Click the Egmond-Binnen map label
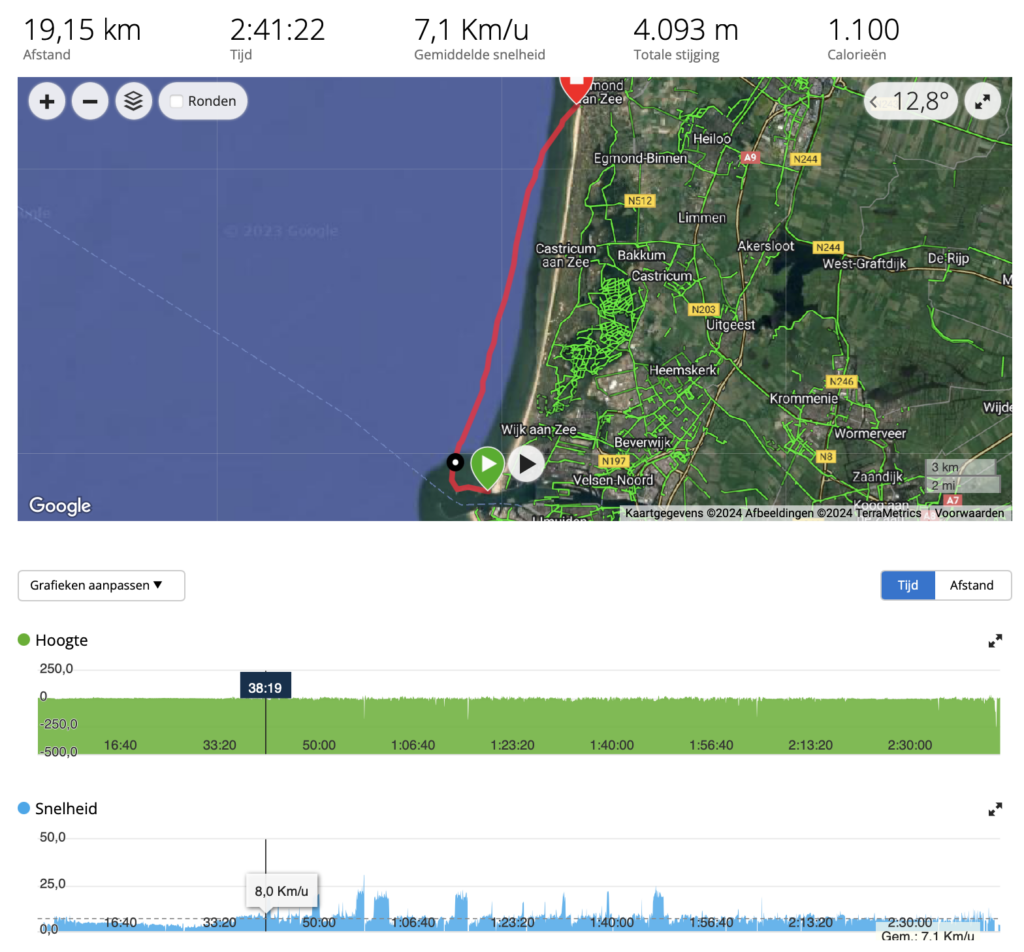This screenshot has width=1024, height=952. [640, 158]
